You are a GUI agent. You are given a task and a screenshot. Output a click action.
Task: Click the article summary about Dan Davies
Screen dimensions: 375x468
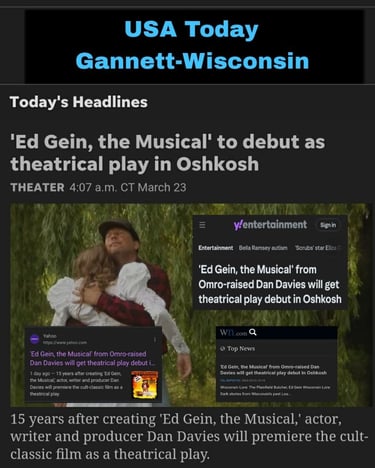[189, 436]
